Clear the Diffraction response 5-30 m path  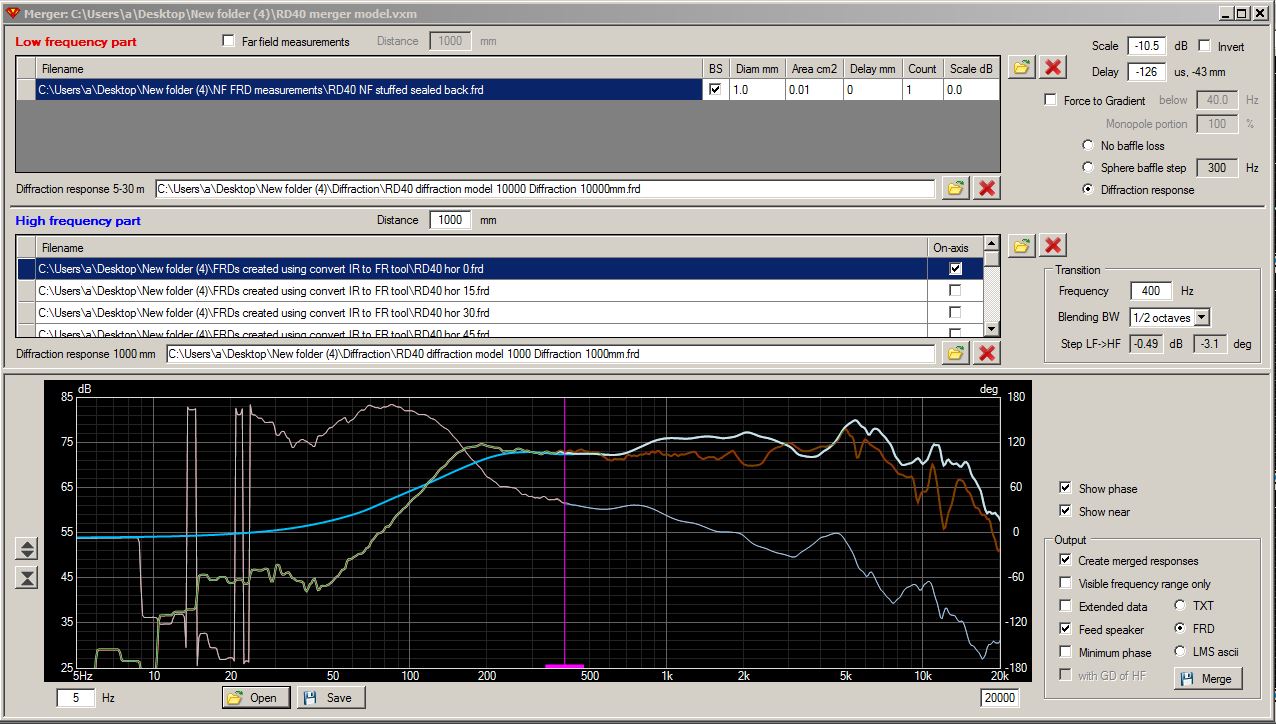[986, 188]
